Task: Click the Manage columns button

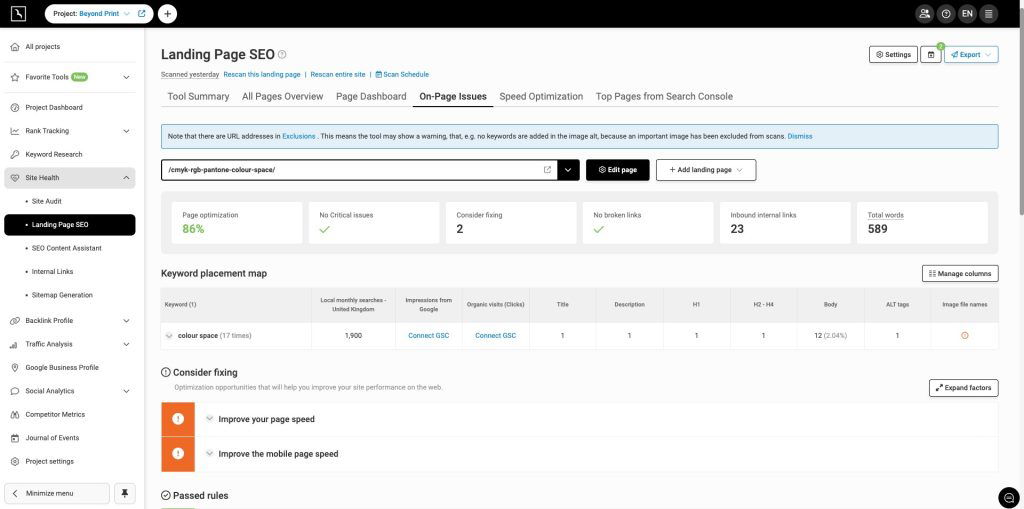Action: pos(959,273)
